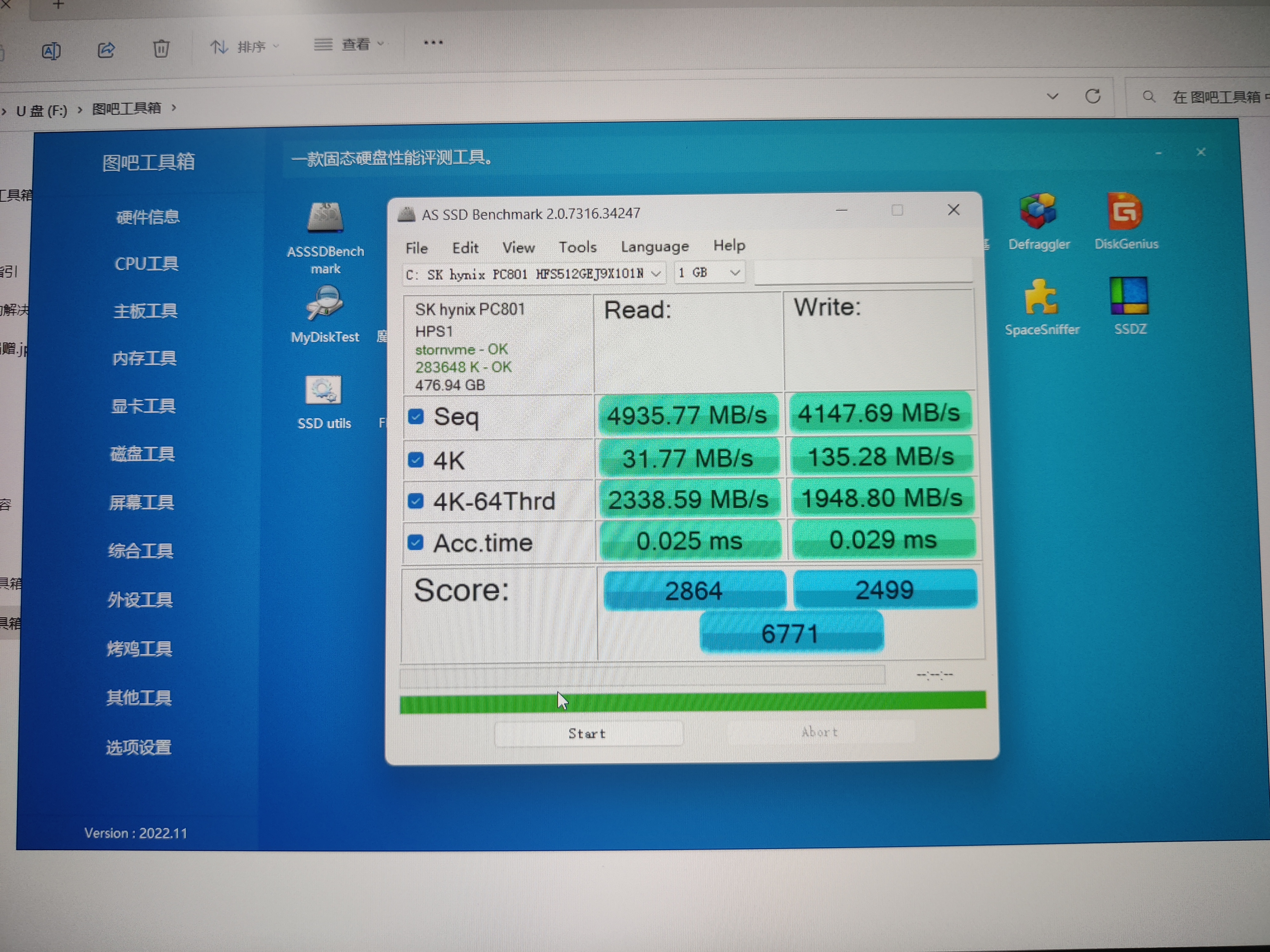This screenshot has height=952, width=1270.
Task: Click the green overall progress bar
Action: 692,702
